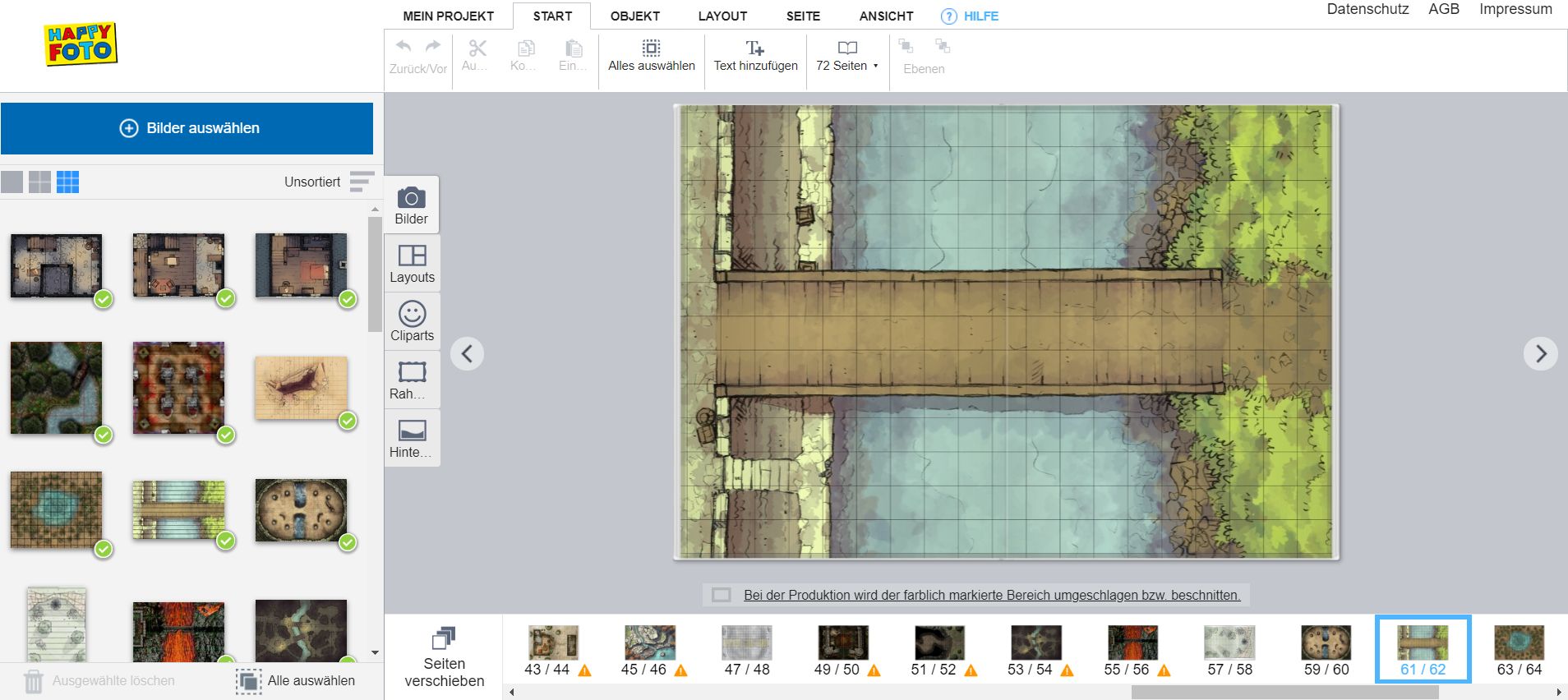This screenshot has height=700, width=1568.
Task: Click the Seiten verschieben icon
Action: click(x=444, y=638)
